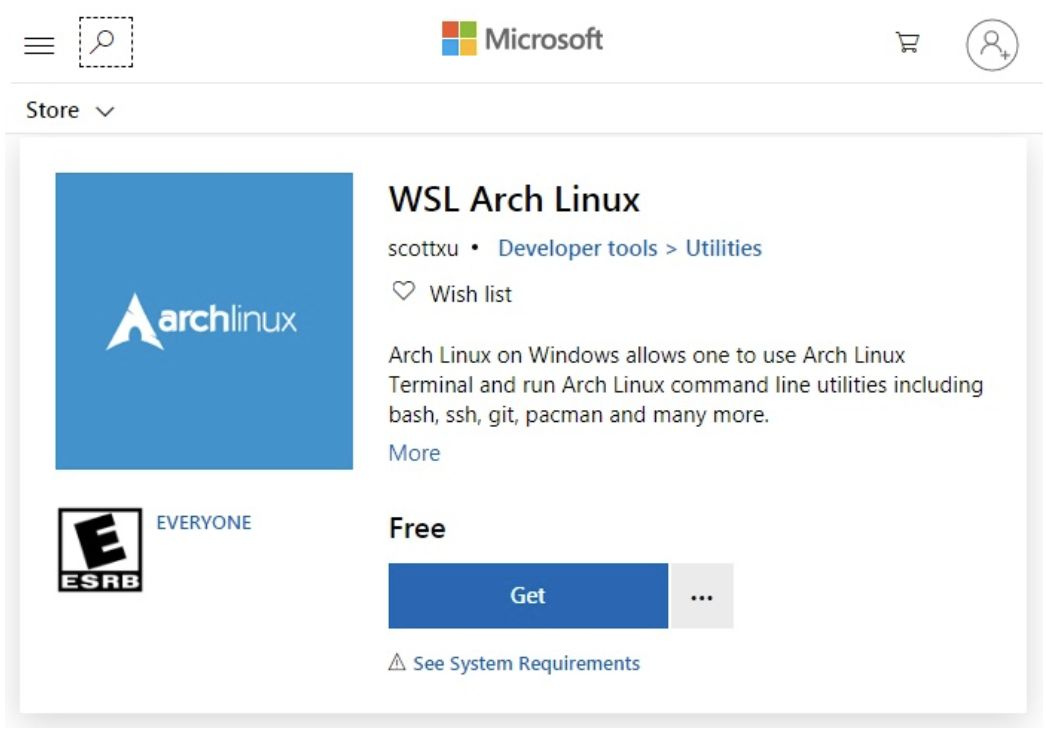Open the Developer tools category link
Viewport: 1046px width, 730px height.
[578, 248]
